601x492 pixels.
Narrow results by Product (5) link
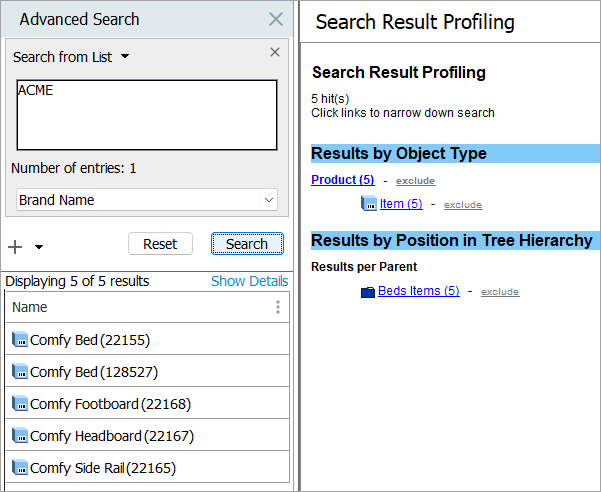[343, 180]
